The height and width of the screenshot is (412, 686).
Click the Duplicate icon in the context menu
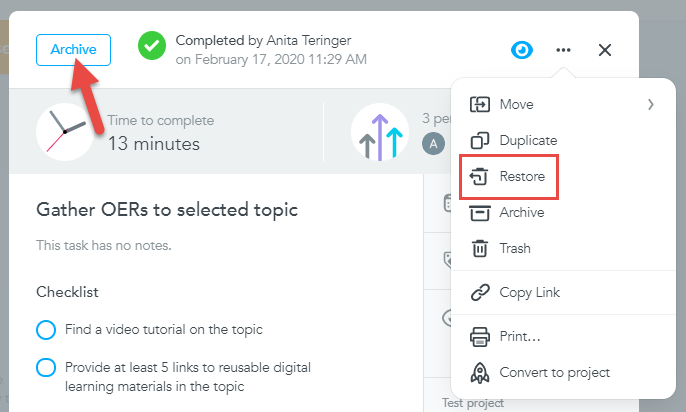pyautogui.click(x=480, y=141)
